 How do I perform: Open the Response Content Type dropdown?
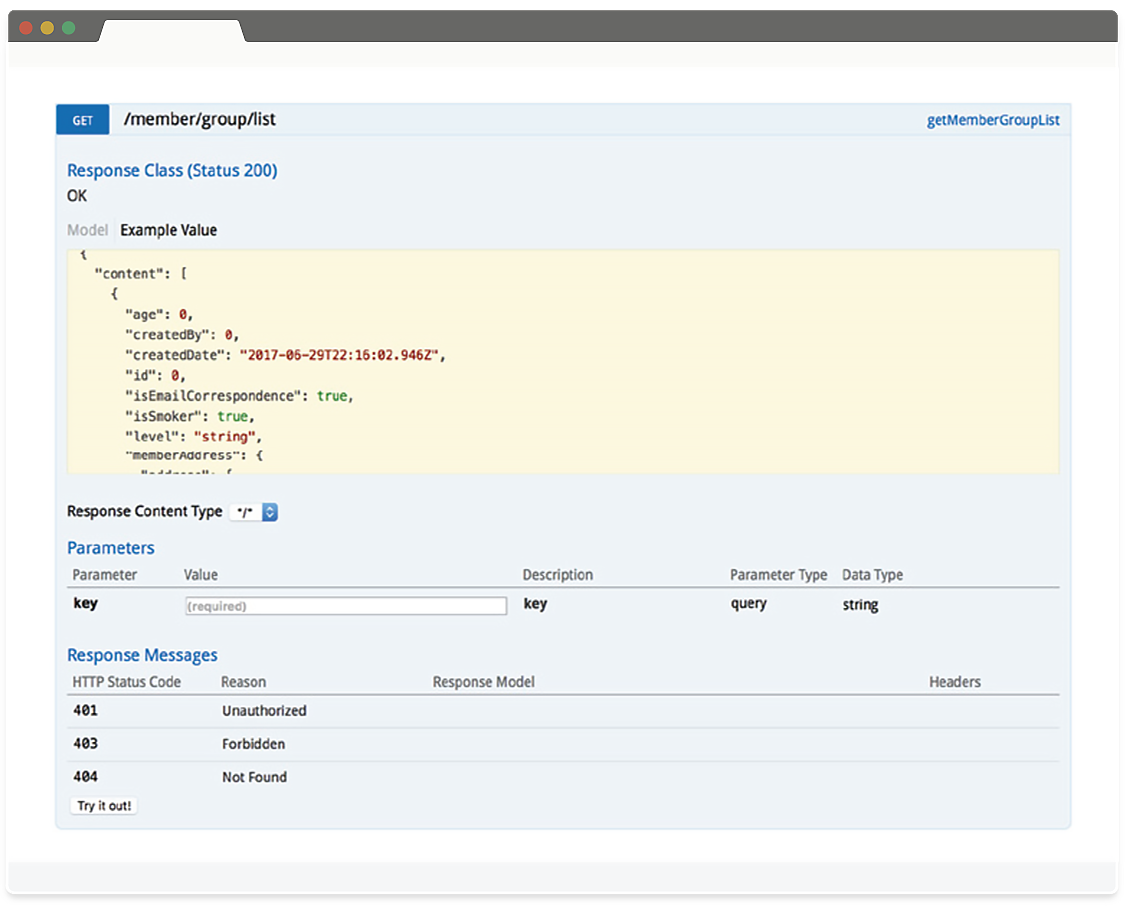coord(254,512)
